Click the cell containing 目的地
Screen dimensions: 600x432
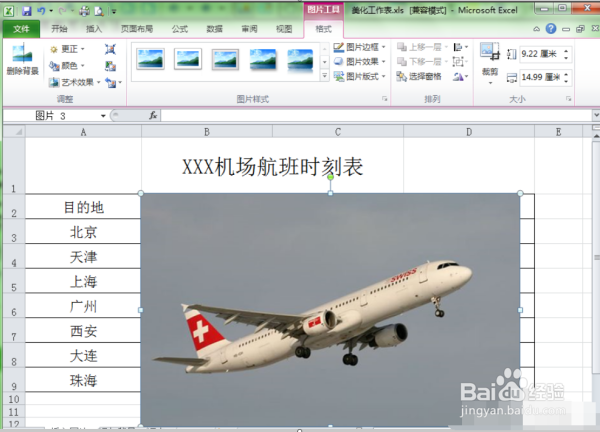[83, 207]
